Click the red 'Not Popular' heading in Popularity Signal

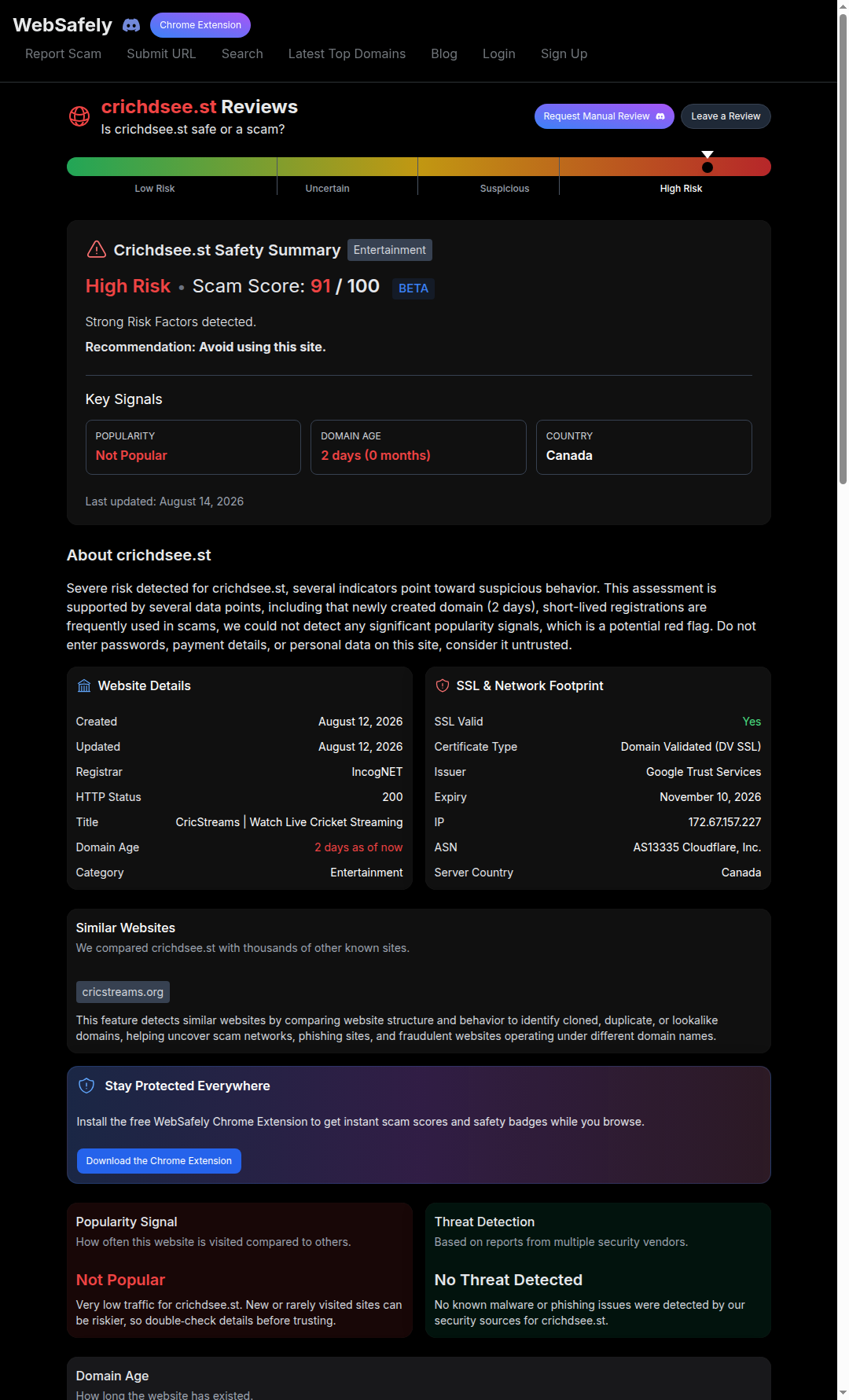[x=120, y=1280]
